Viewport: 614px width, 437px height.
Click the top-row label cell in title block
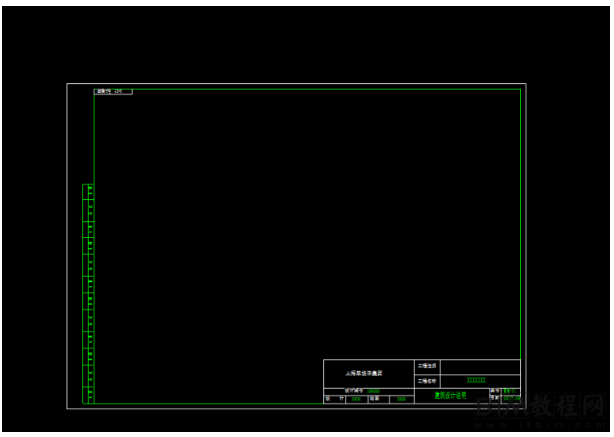[x=427, y=366]
